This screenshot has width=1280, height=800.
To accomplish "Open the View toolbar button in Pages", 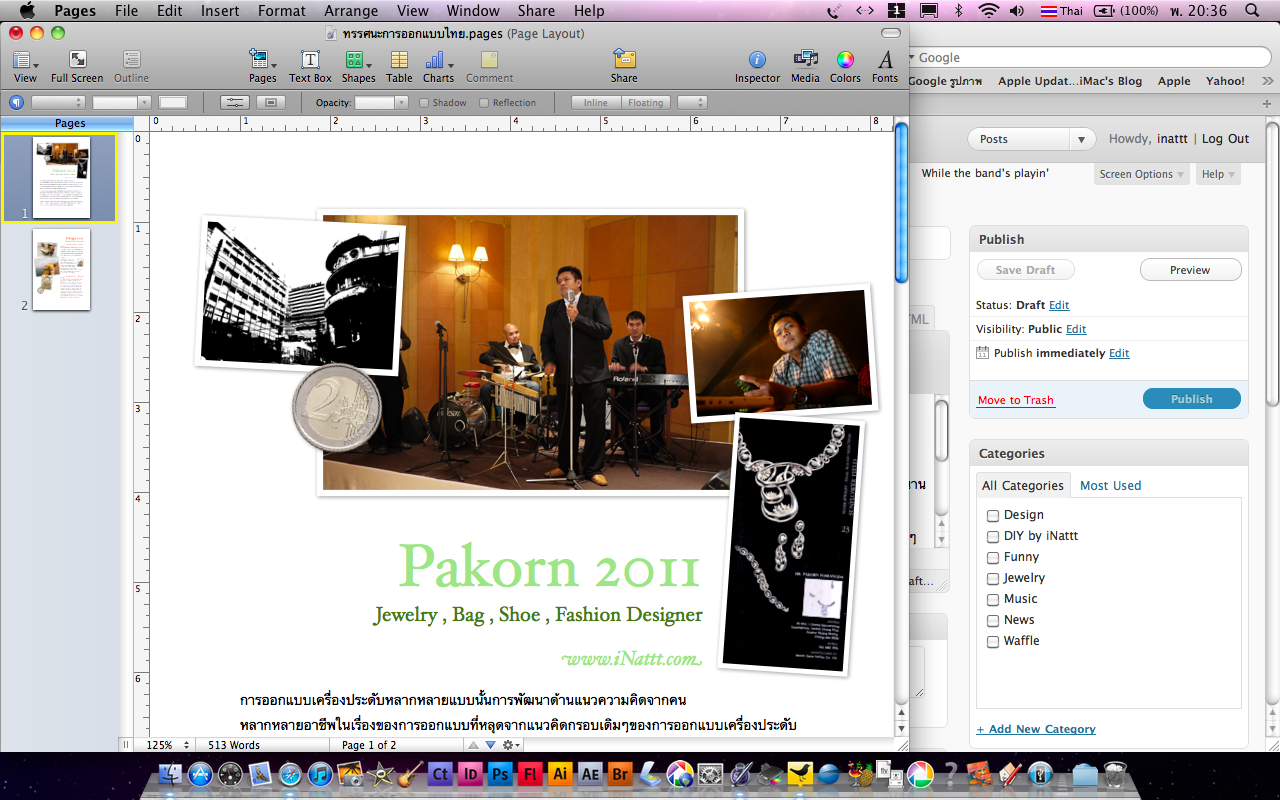I will 25,66.
